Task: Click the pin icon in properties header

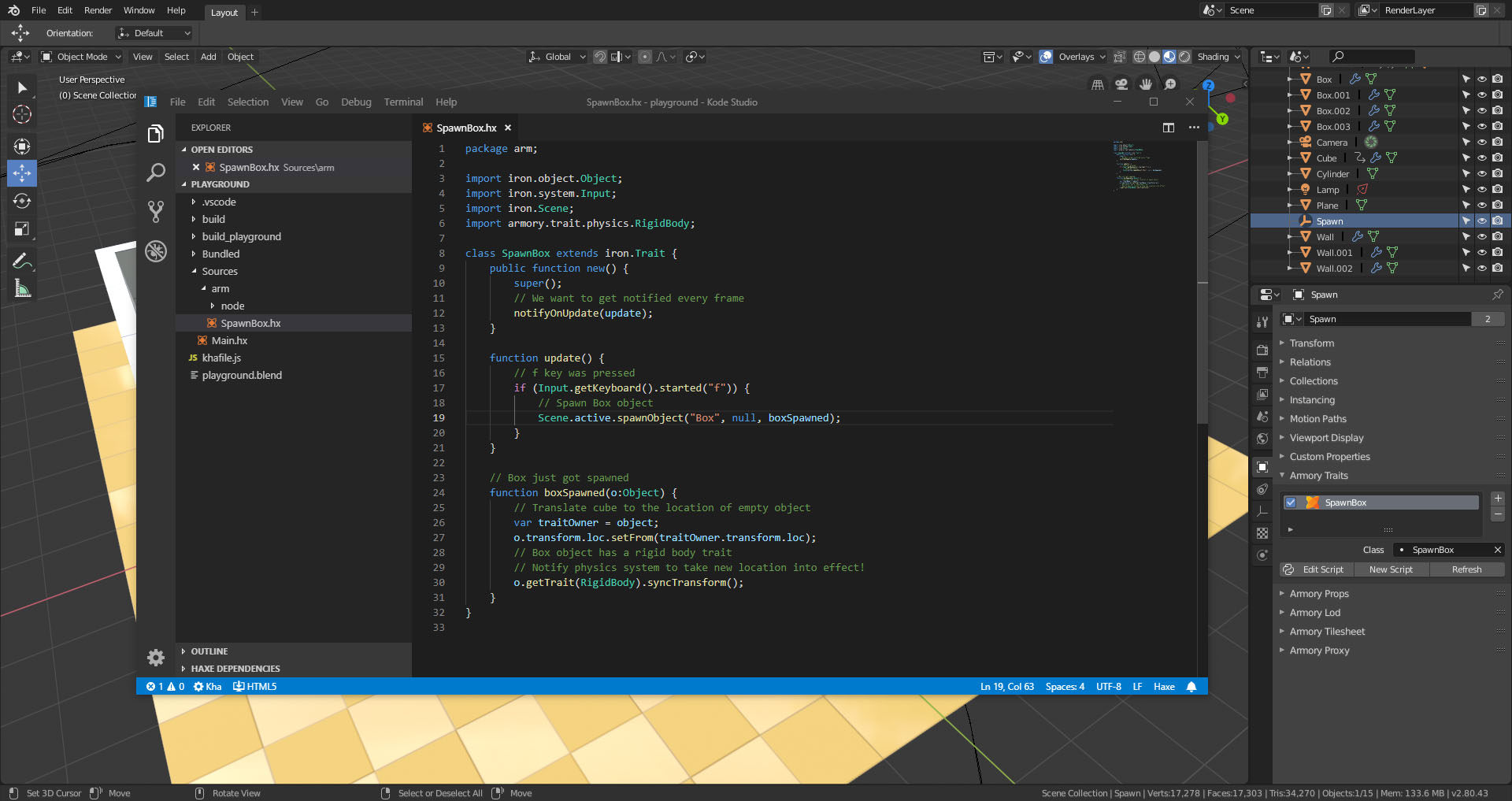Action: click(1497, 295)
